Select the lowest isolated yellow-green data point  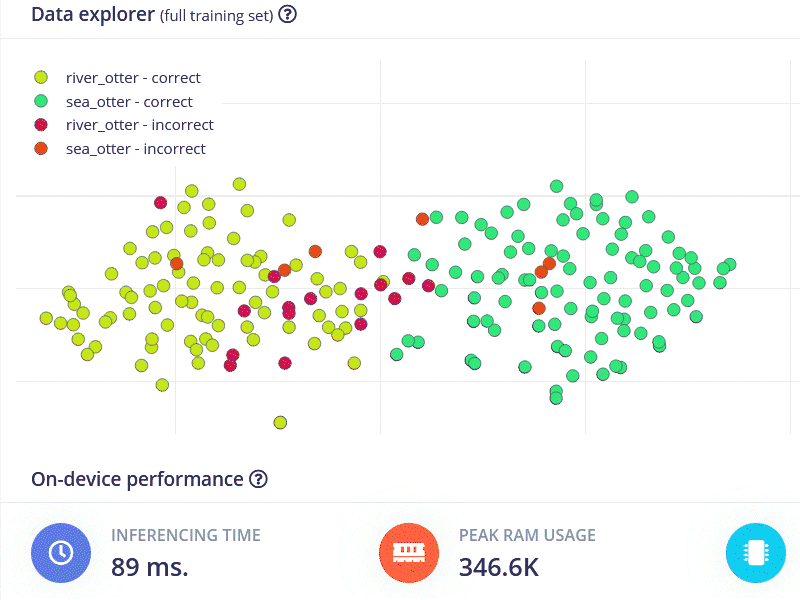(280, 422)
